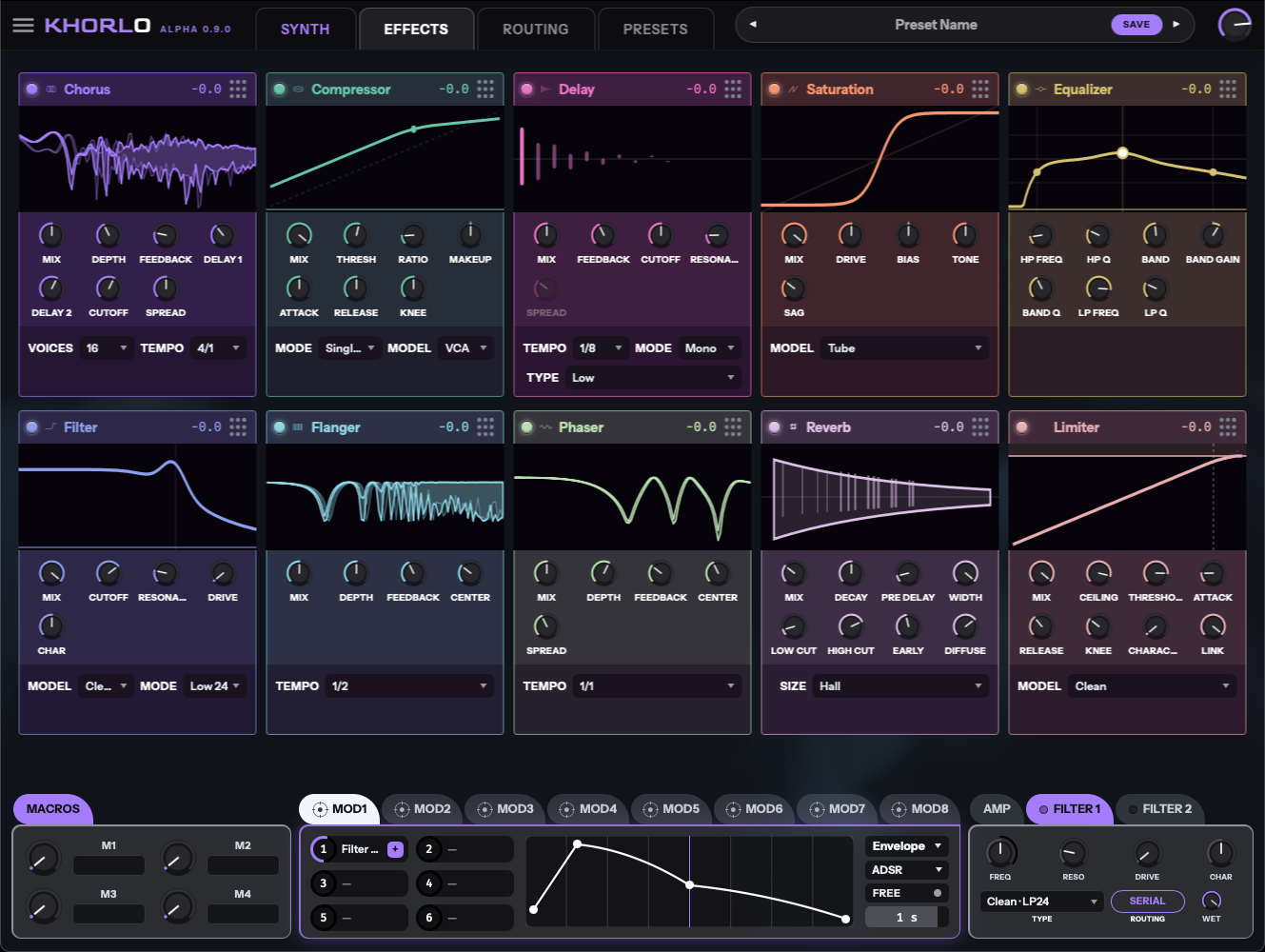Grab the Delay module drag handle dots
1265x952 pixels.
733,89
